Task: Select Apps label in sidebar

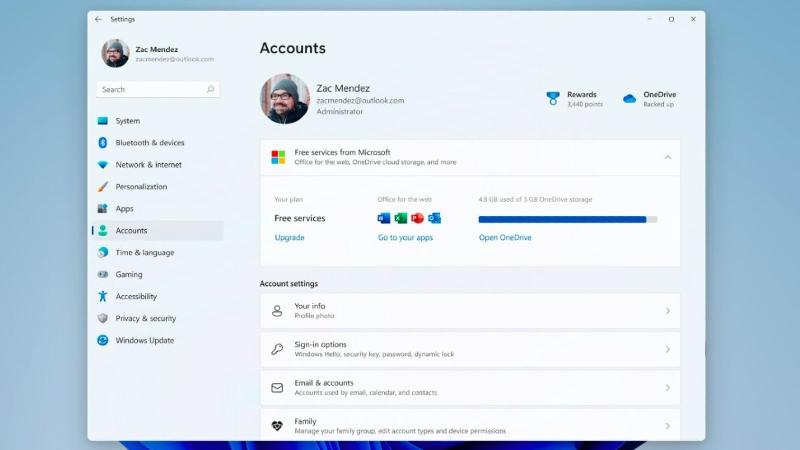Action: (x=124, y=209)
